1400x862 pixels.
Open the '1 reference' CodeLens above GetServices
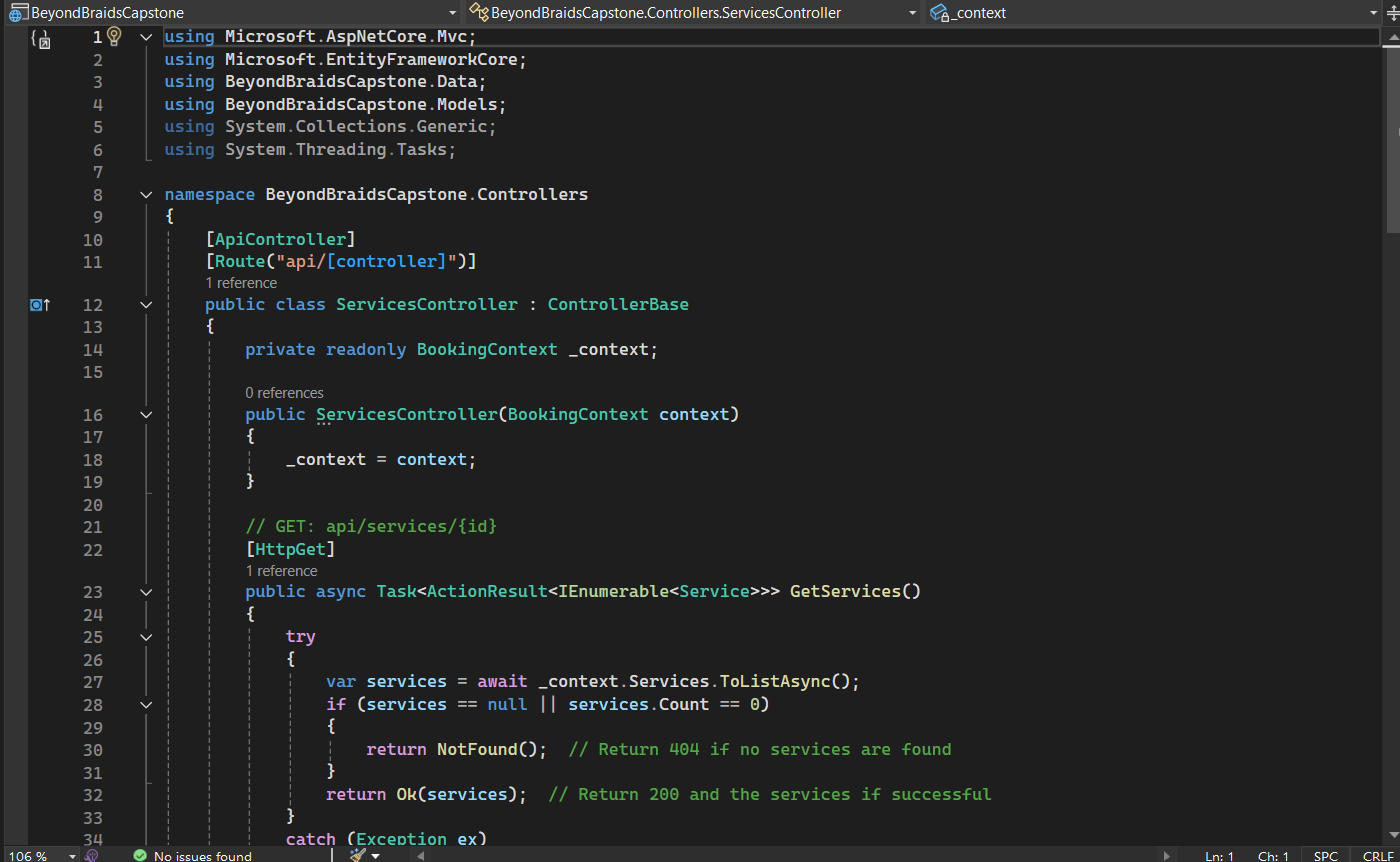[x=281, y=571]
